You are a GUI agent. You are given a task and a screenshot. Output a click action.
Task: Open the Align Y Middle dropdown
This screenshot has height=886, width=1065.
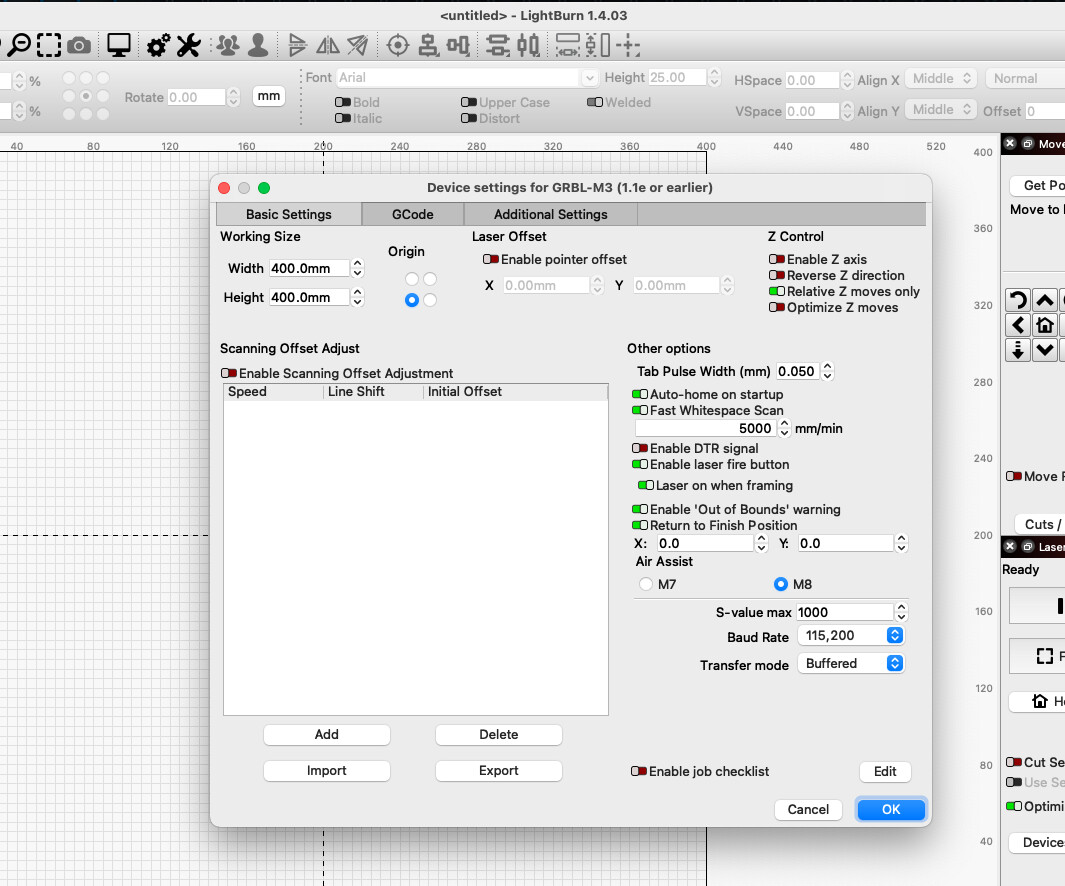[941, 110]
